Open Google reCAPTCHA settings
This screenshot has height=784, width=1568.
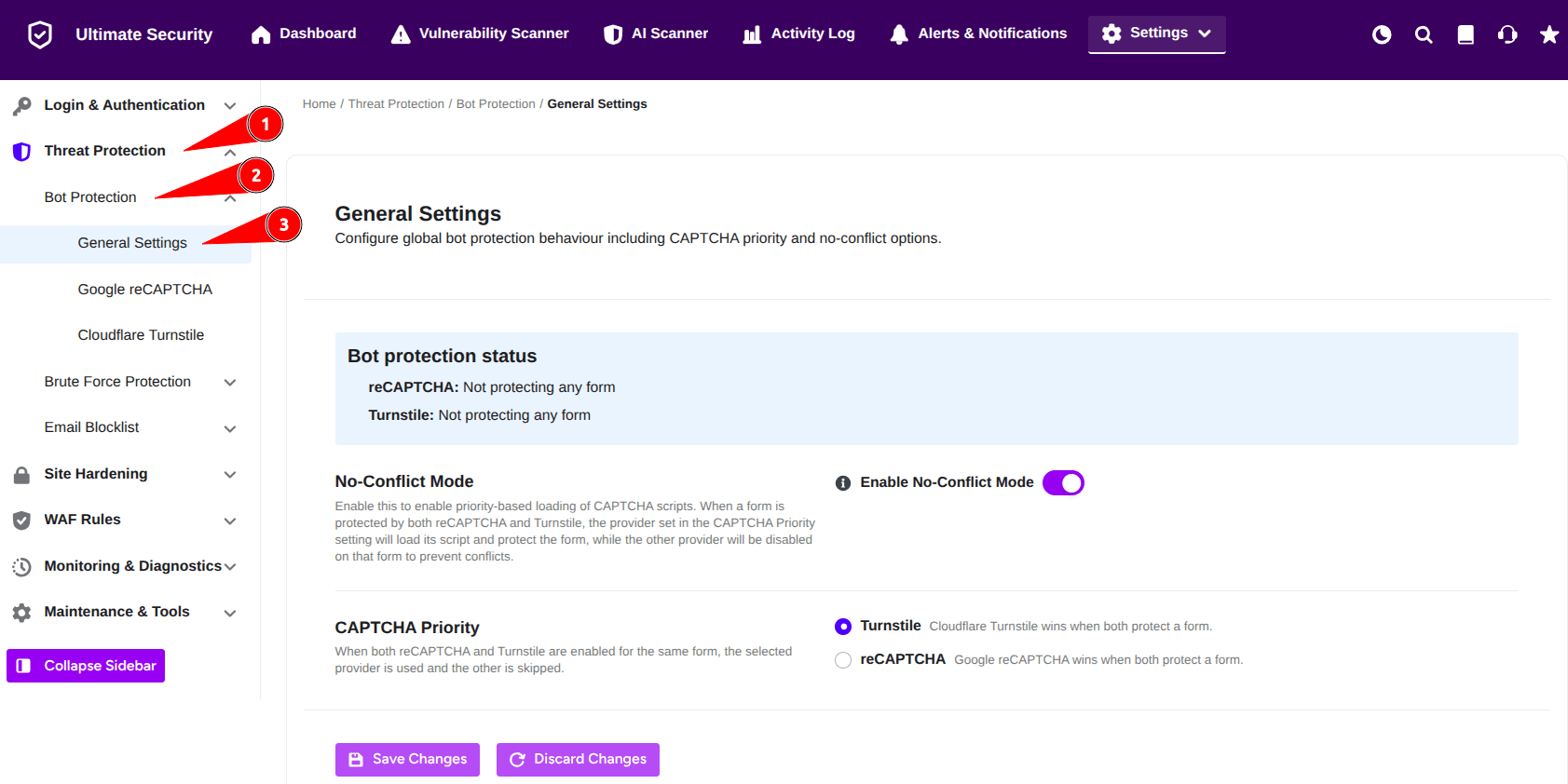coord(144,290)
